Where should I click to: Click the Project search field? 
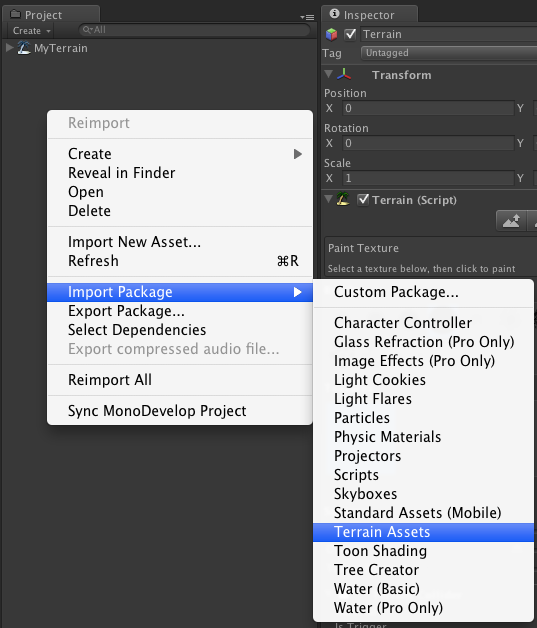(195, 30)
